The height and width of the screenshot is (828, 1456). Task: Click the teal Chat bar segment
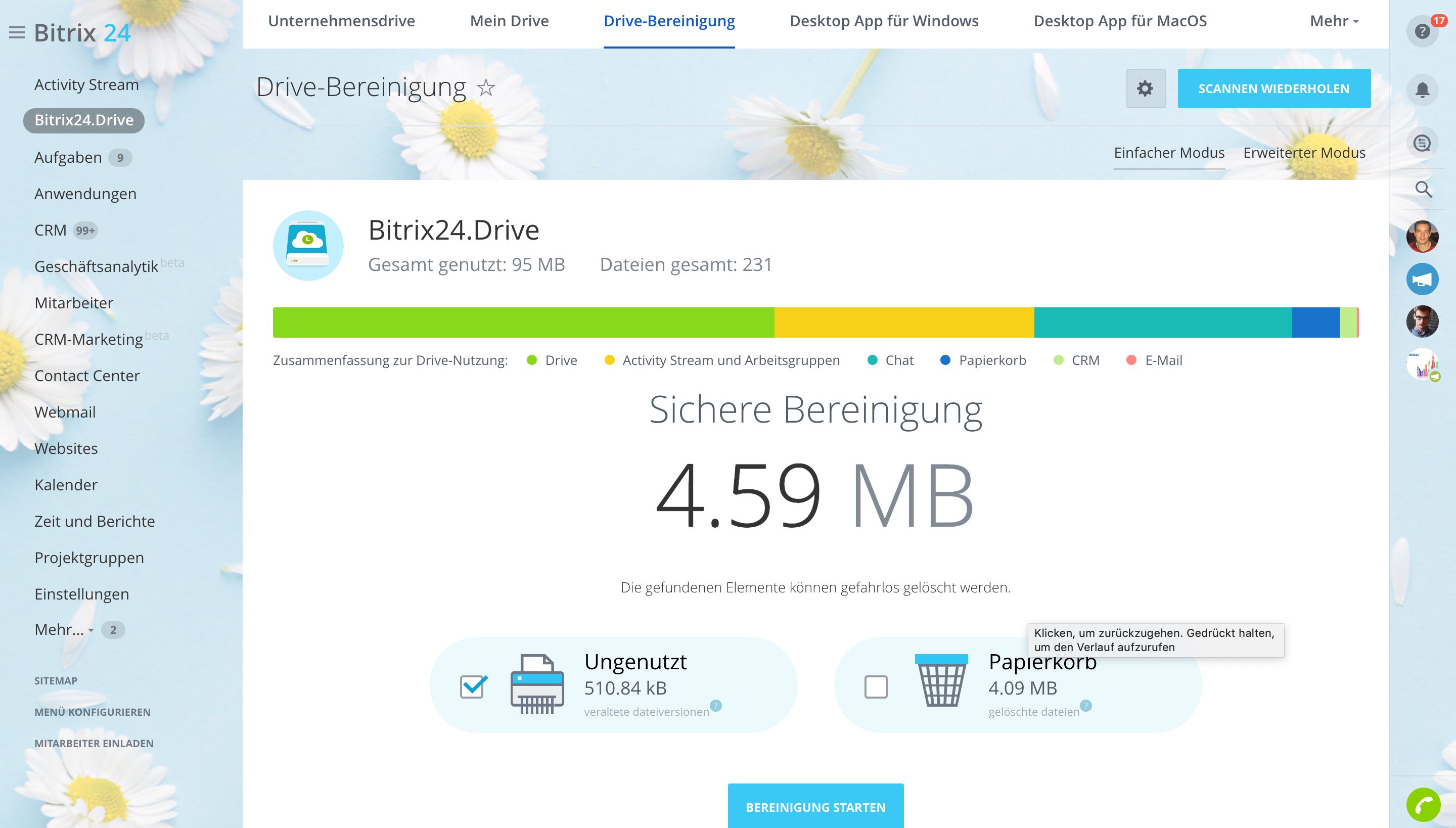tap(1163, 323)
